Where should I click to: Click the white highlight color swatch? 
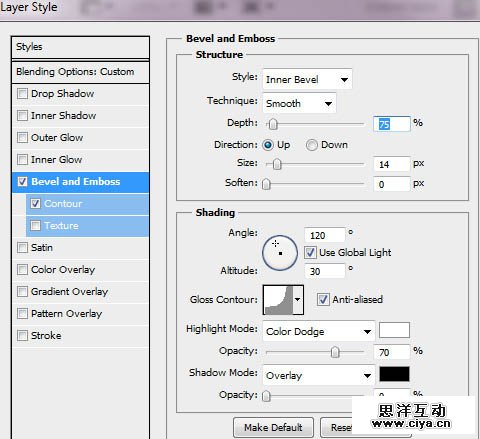(x=394, y=330)
